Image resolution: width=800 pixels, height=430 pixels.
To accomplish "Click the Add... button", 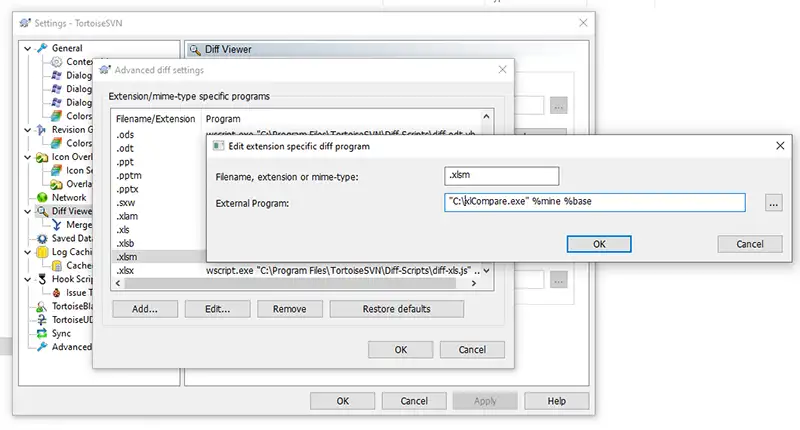I will tap(145, 309).
